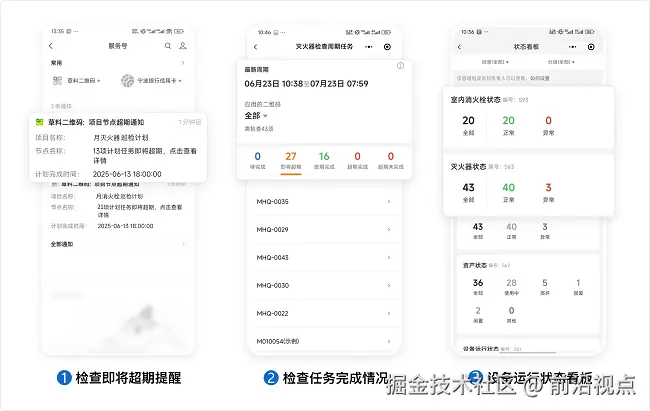
Task: Open search on 服务号 screen
Action: [x=167, y=46]
